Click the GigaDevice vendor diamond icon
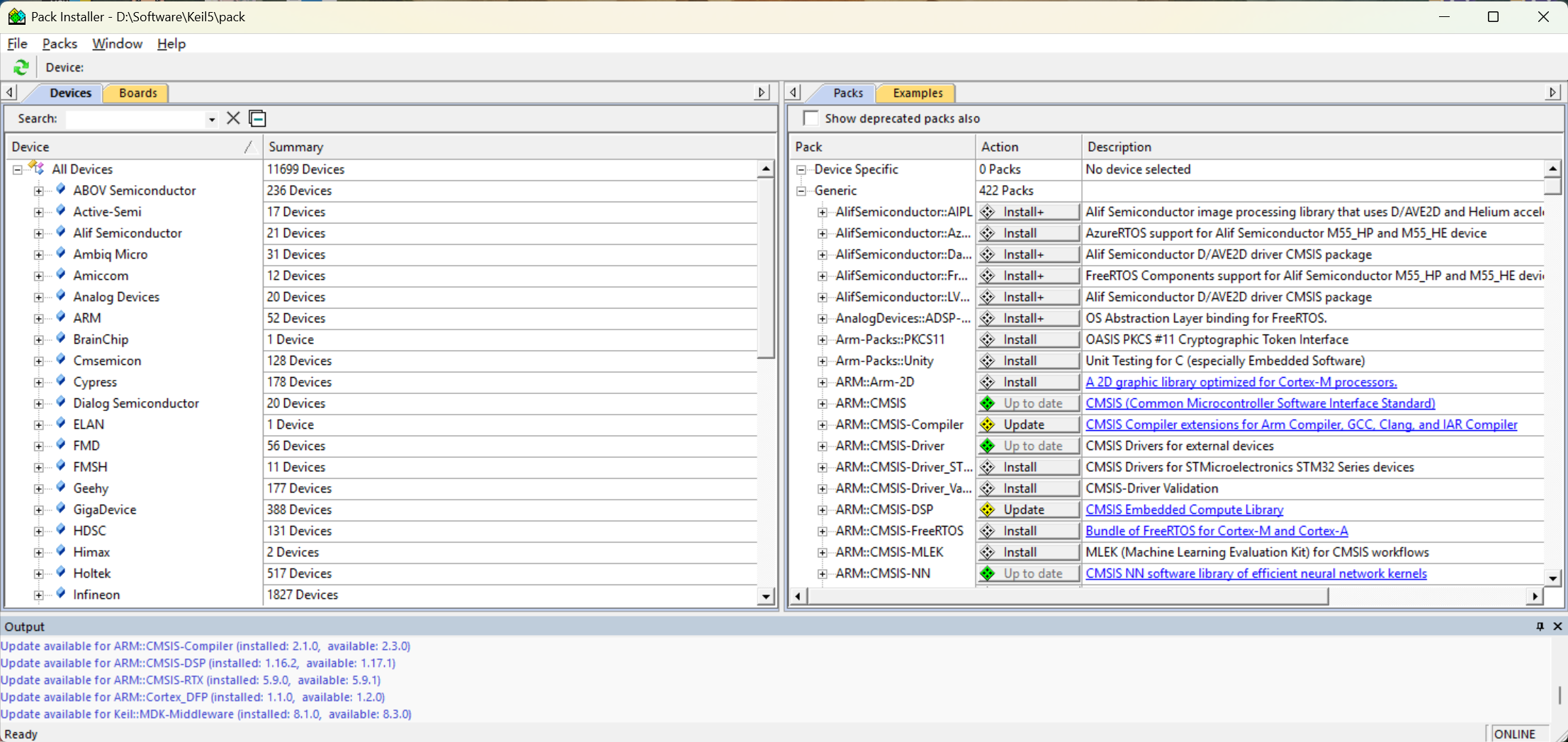 (61, 508)
